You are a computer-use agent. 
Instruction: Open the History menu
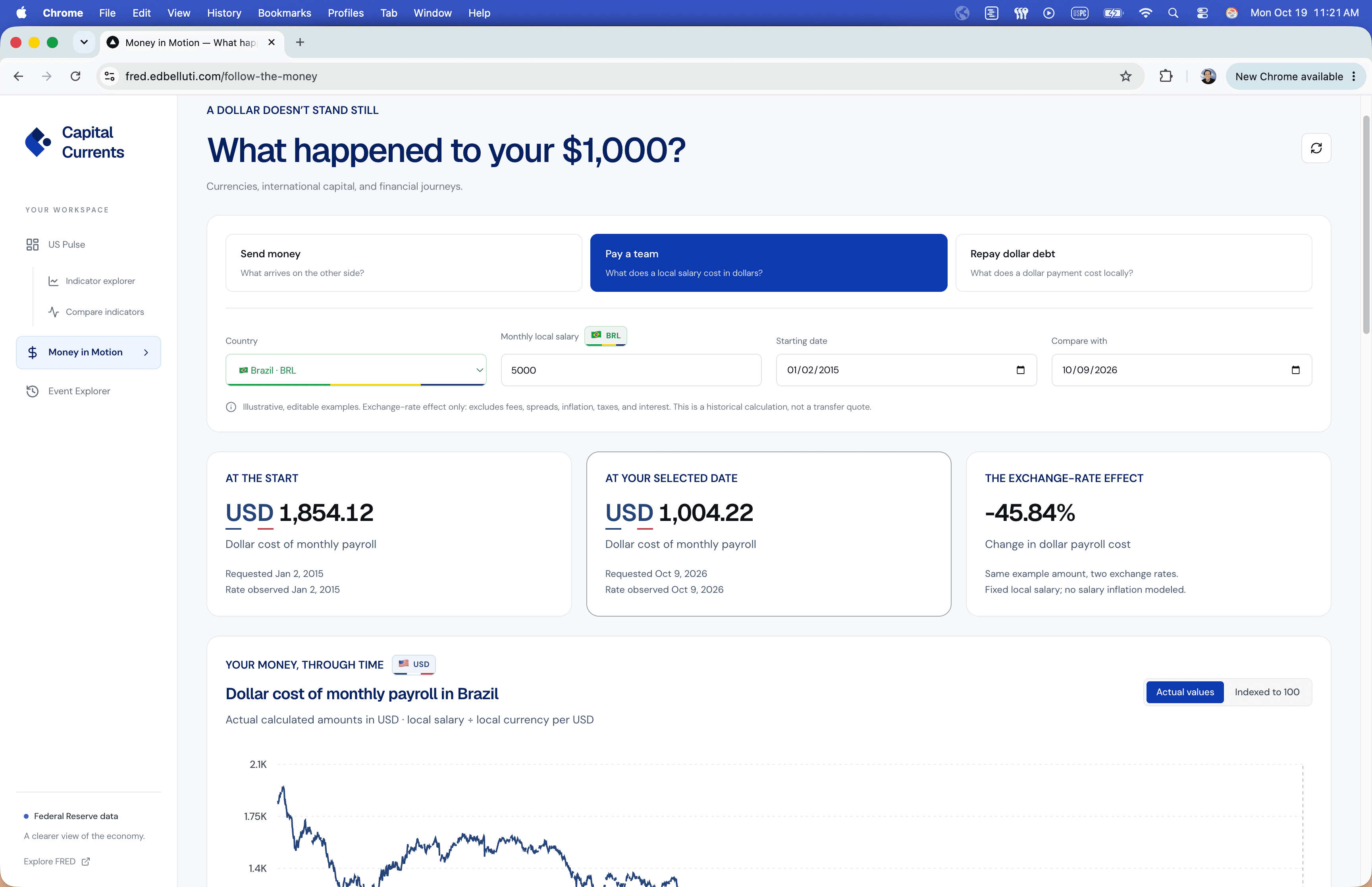pos(224,13)
